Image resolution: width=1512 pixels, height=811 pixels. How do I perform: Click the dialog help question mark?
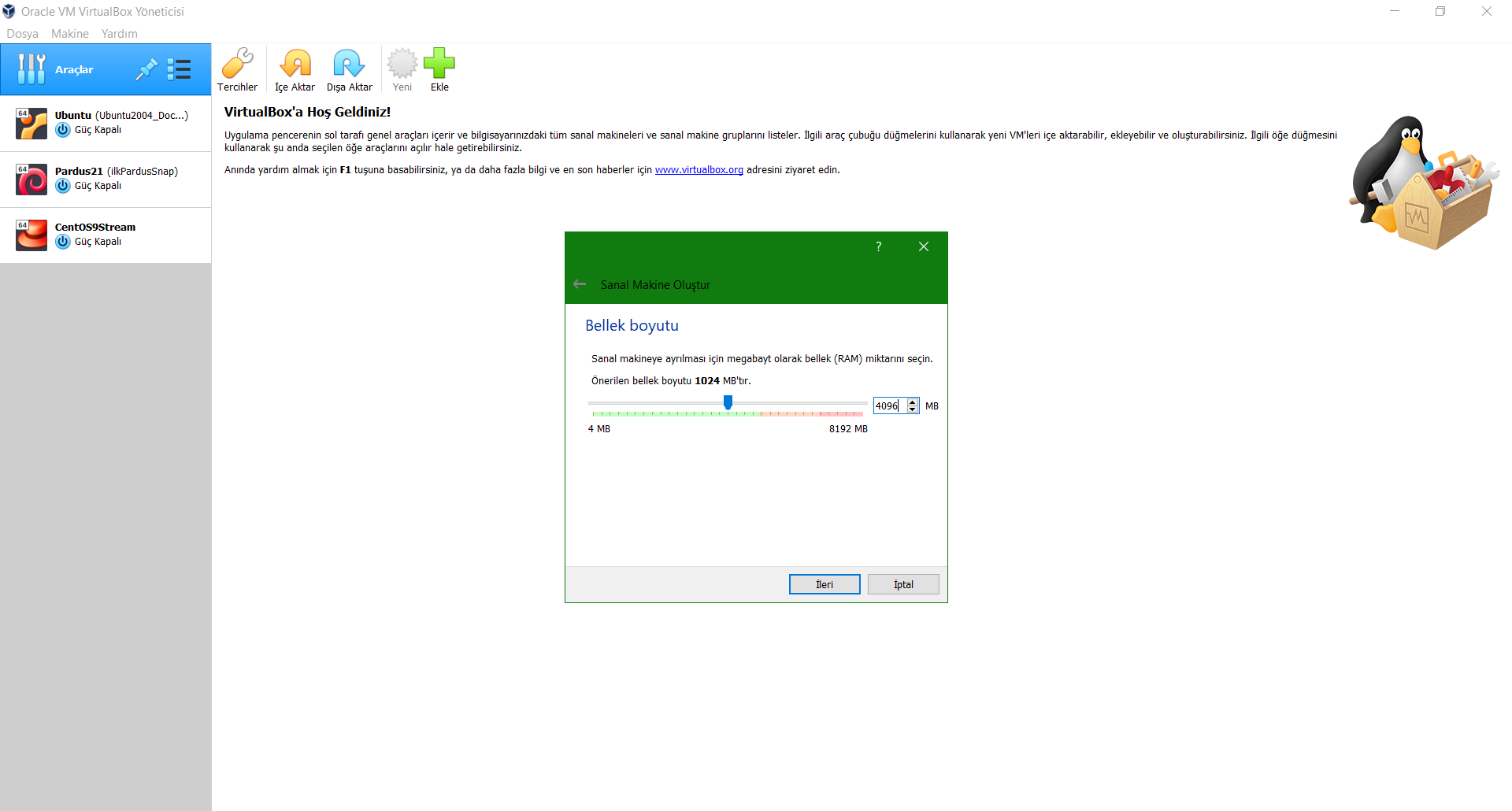(x=879, y=246)
